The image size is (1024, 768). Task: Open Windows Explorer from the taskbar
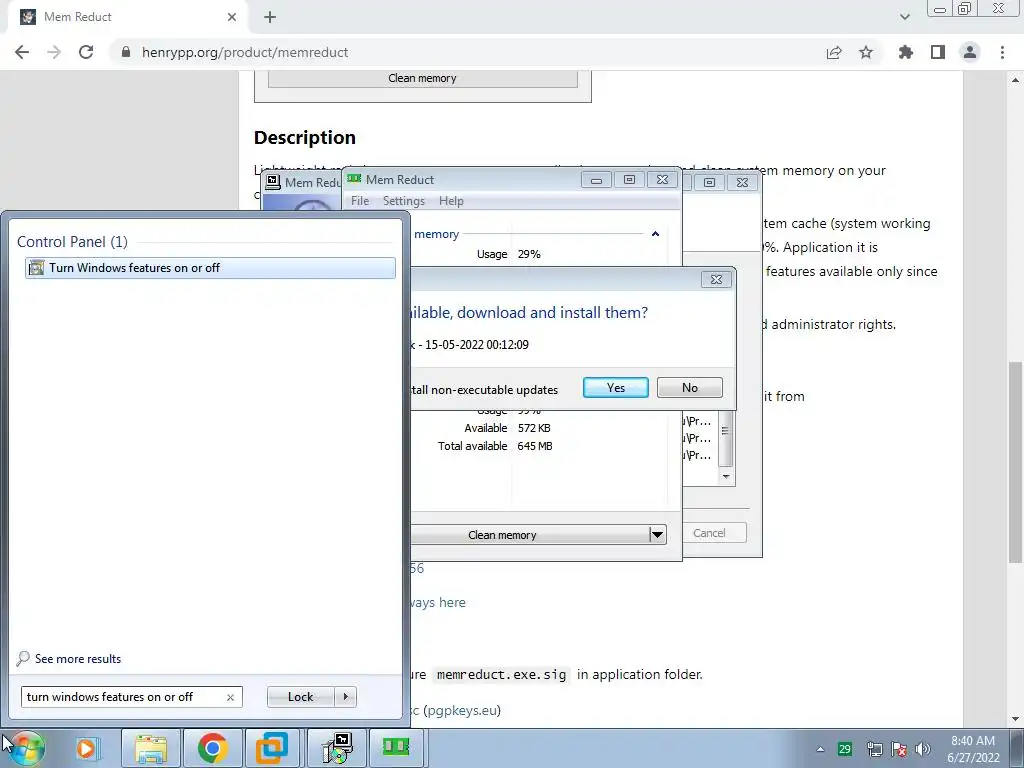(151, 748)
